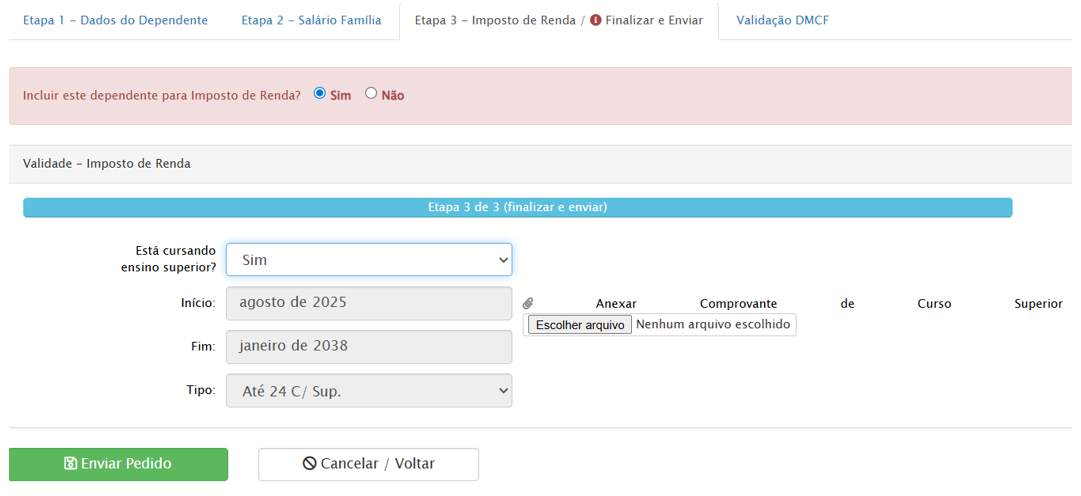Click the blue 'Etapa 3 de 3' progress bar
1081x496 pixels.
click(517, 207)
